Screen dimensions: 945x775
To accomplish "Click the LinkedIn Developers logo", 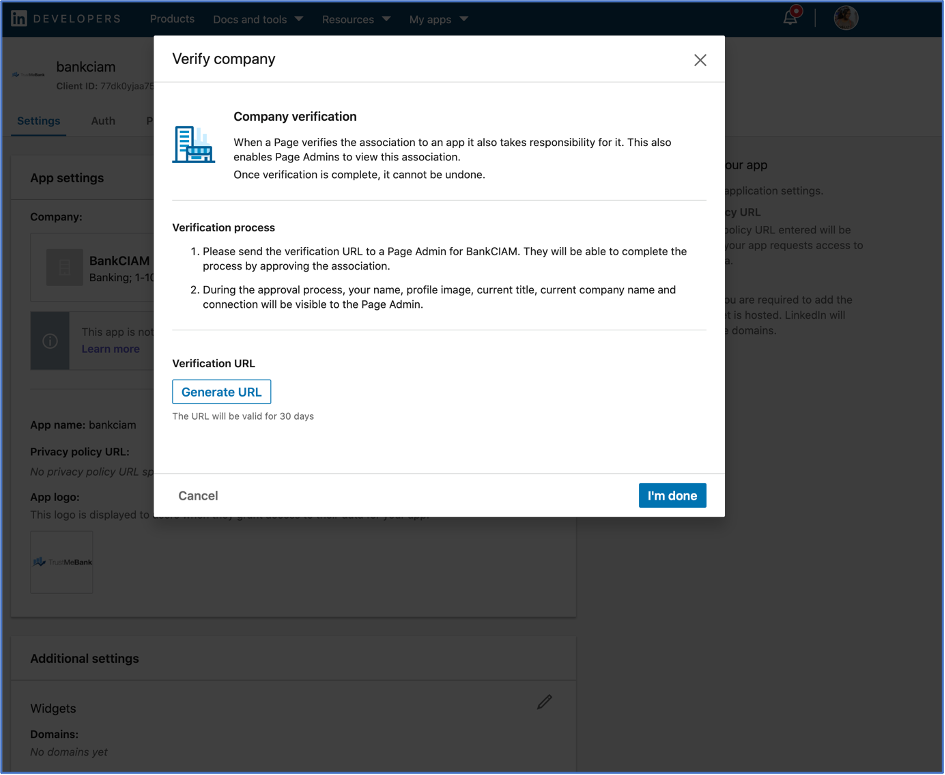I will tap(66, 19).
